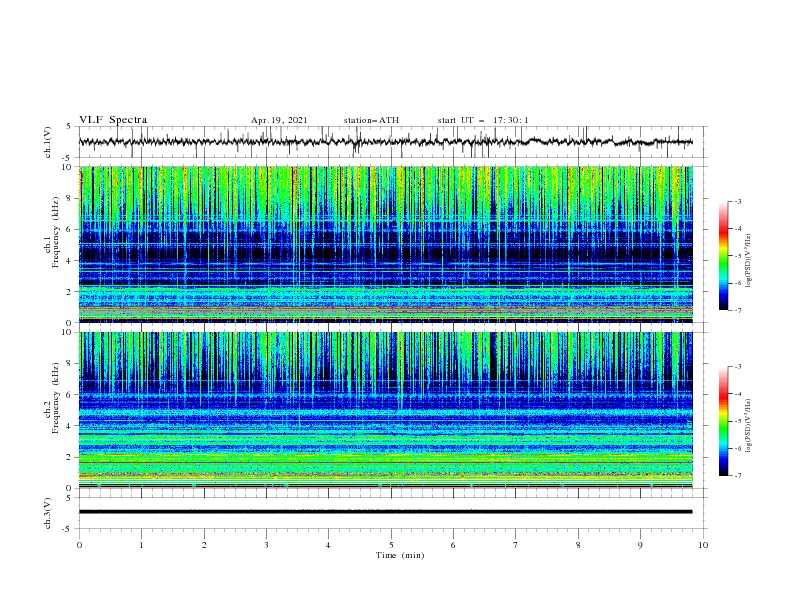
Task: Click the 'ch.3(V)' waveform axis label
Action: 48,513
